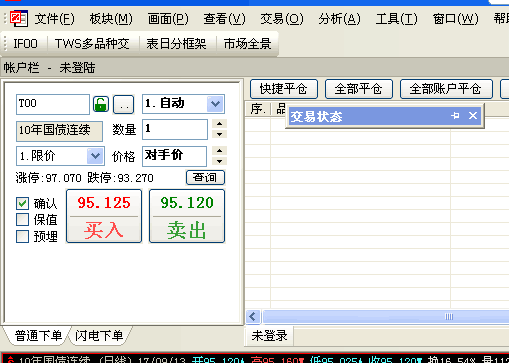Viewport: 509px width, 363px height.
Task: Click the 全部账户平仓 button
Action: point(446,89)
